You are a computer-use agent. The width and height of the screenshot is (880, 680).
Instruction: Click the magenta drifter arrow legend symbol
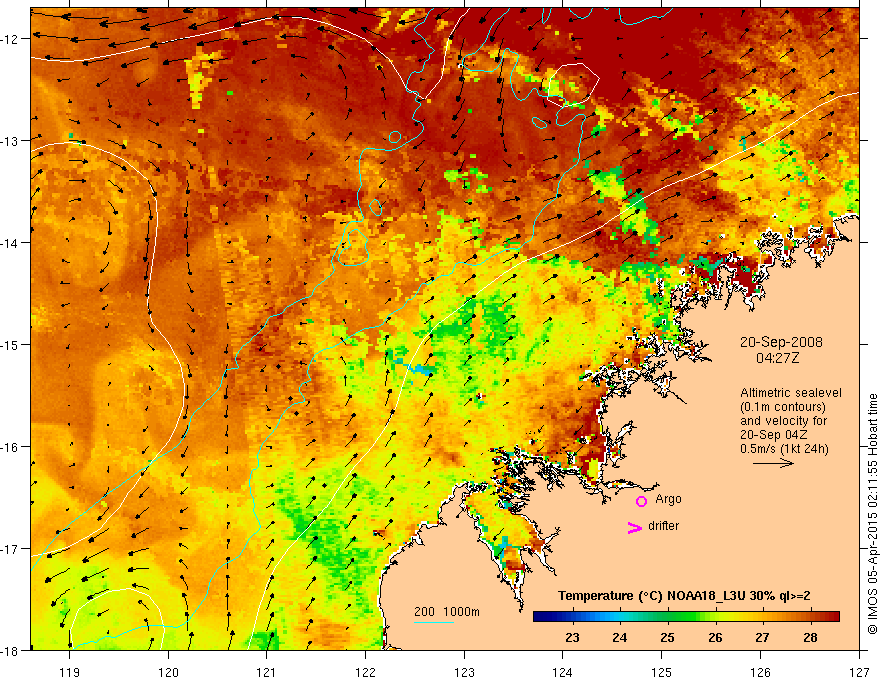click(x=634, y=527)
